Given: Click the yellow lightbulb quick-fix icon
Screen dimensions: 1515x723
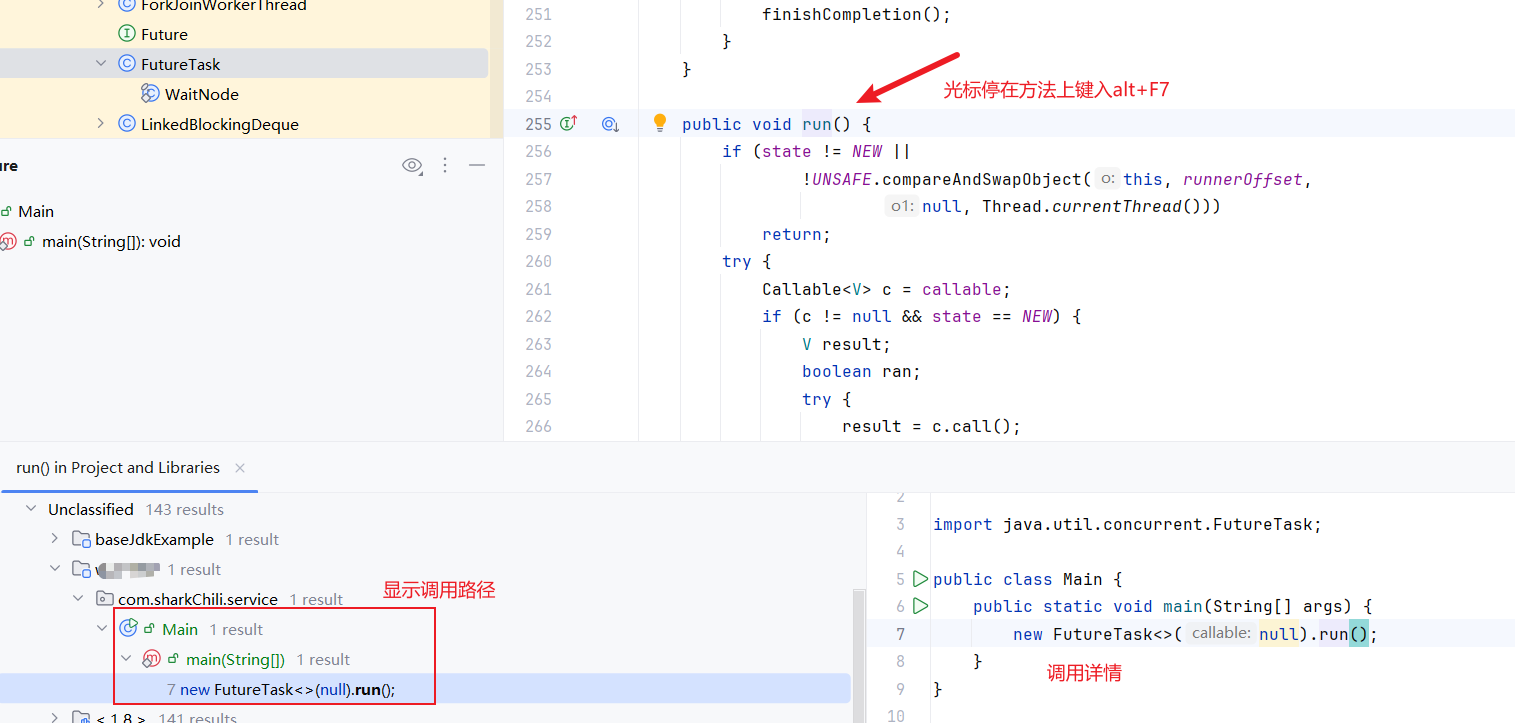Looking at the screenshot, I should [659, 123].
